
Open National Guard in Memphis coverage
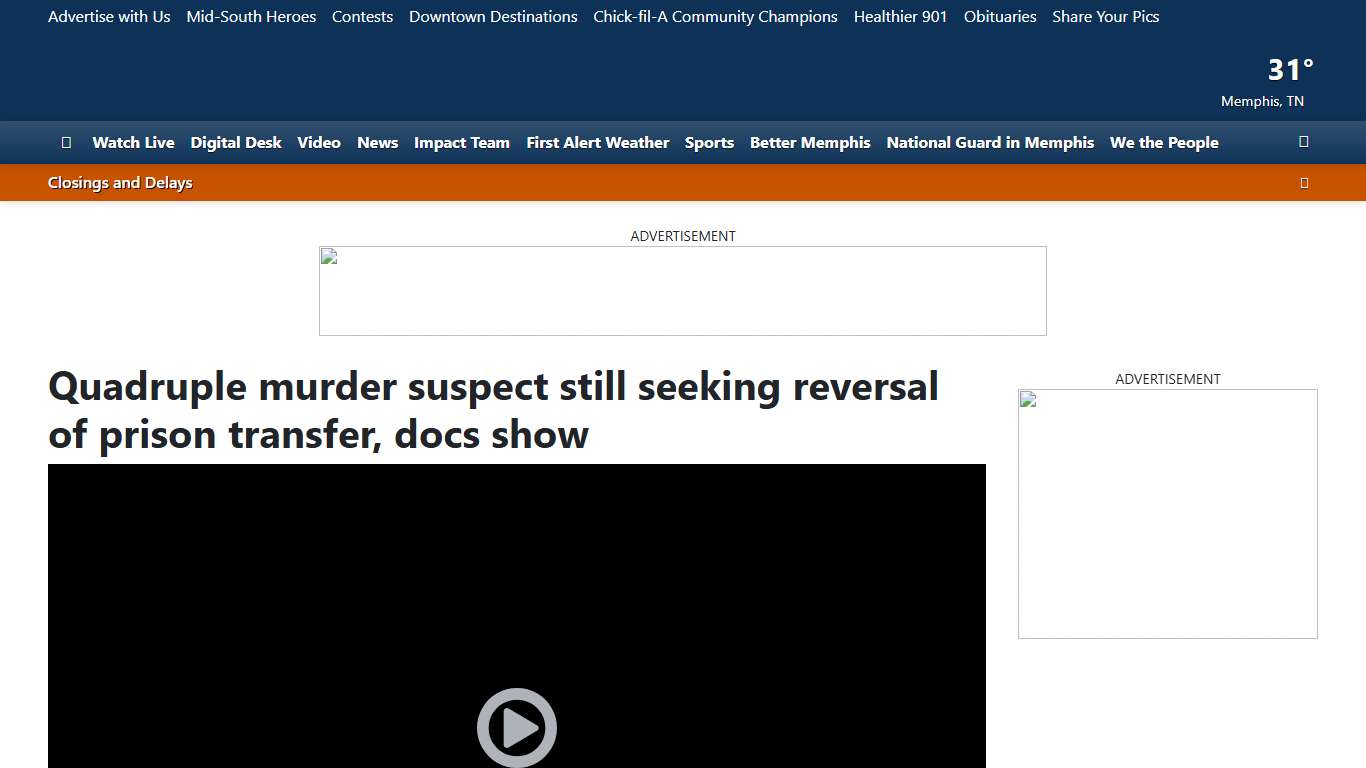coord(989,142)
